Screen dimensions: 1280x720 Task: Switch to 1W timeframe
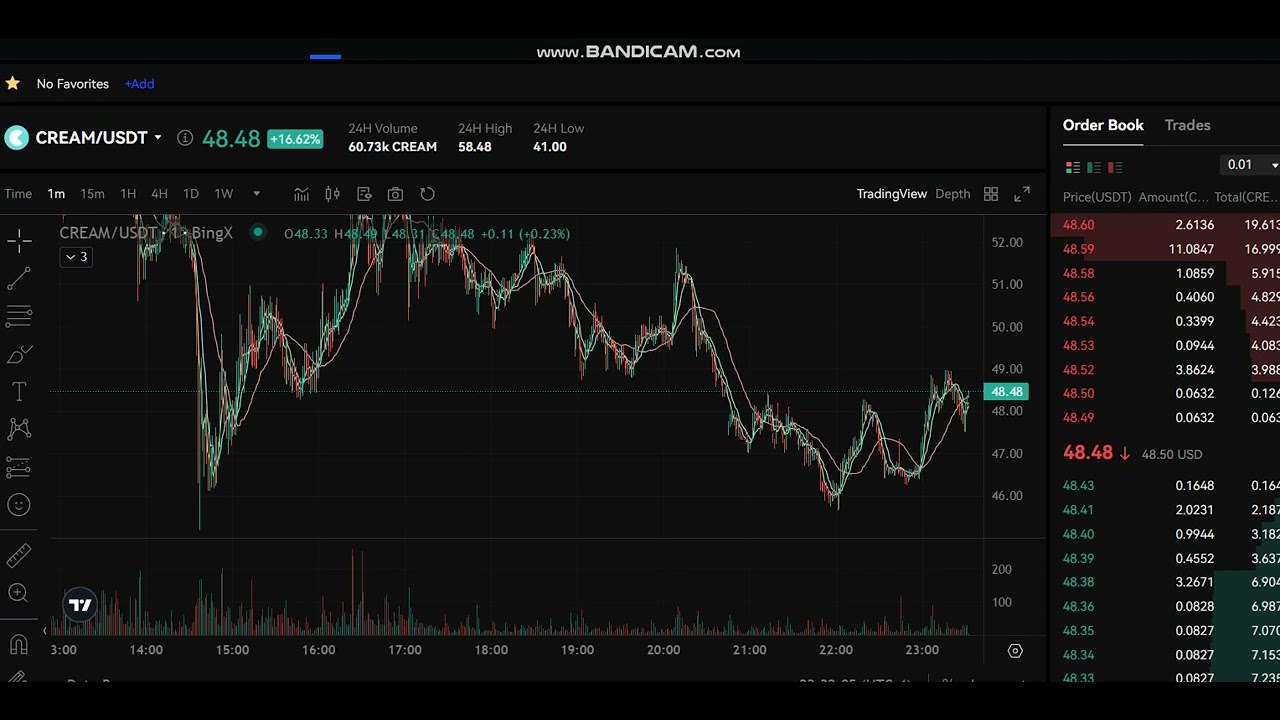pos(224,194)
